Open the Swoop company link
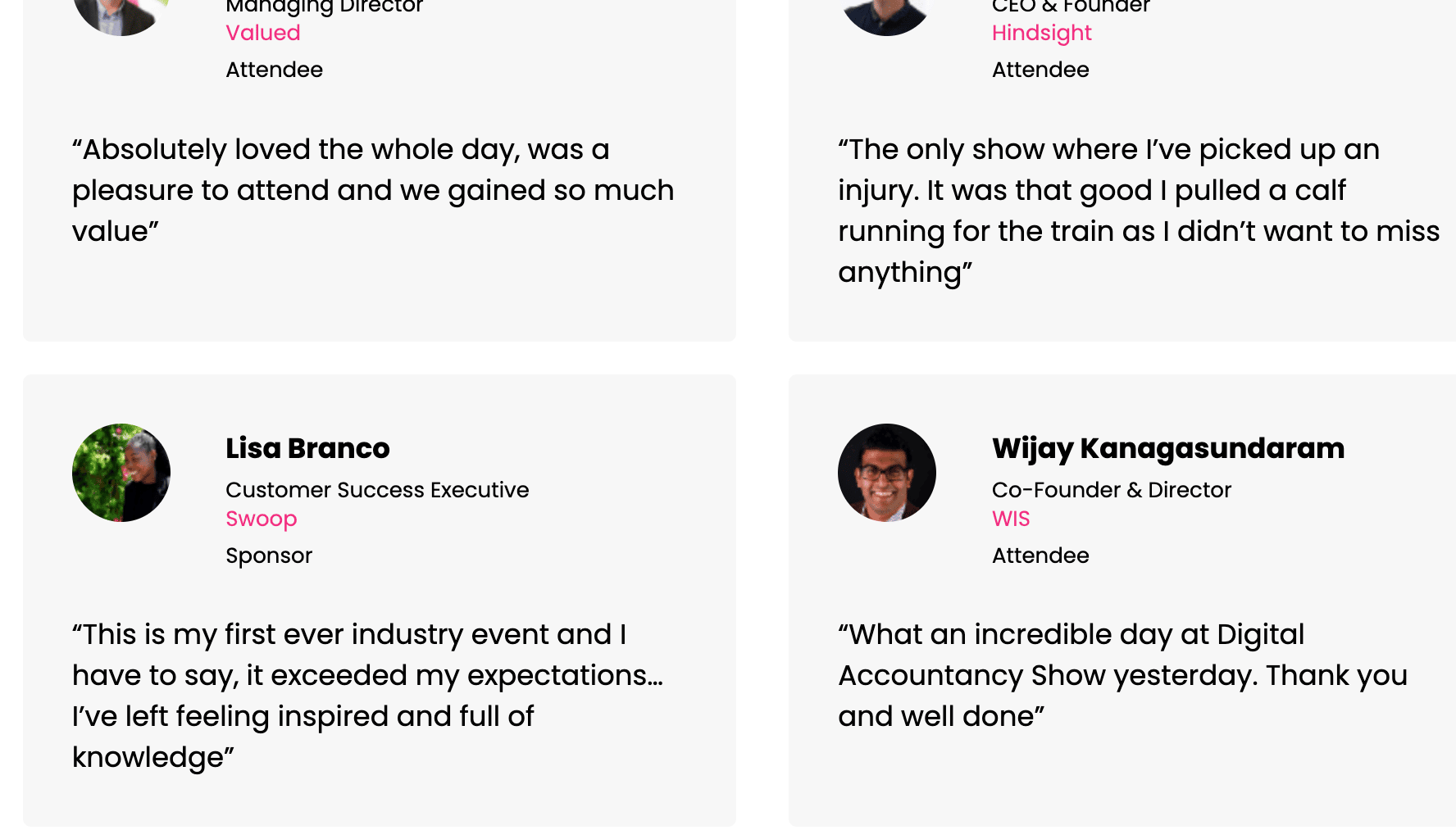1456x839 pixels. [x=262, y=519]
